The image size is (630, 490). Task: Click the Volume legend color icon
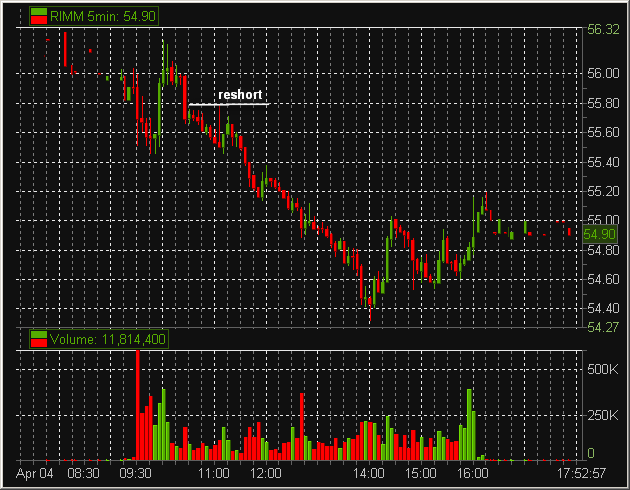(39, 339)
